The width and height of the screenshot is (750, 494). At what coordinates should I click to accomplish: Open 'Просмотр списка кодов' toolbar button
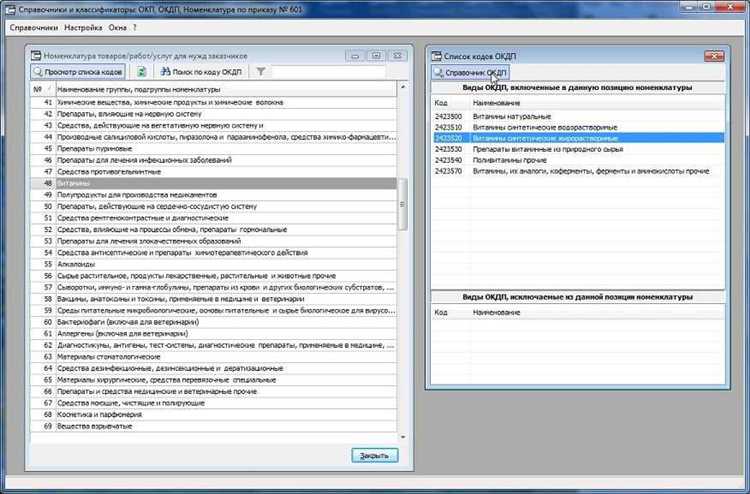coord(79,72)
